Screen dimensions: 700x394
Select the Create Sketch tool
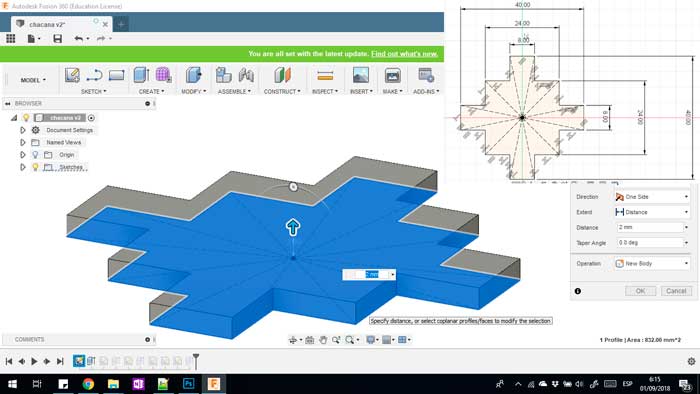(x=72, y=75)
